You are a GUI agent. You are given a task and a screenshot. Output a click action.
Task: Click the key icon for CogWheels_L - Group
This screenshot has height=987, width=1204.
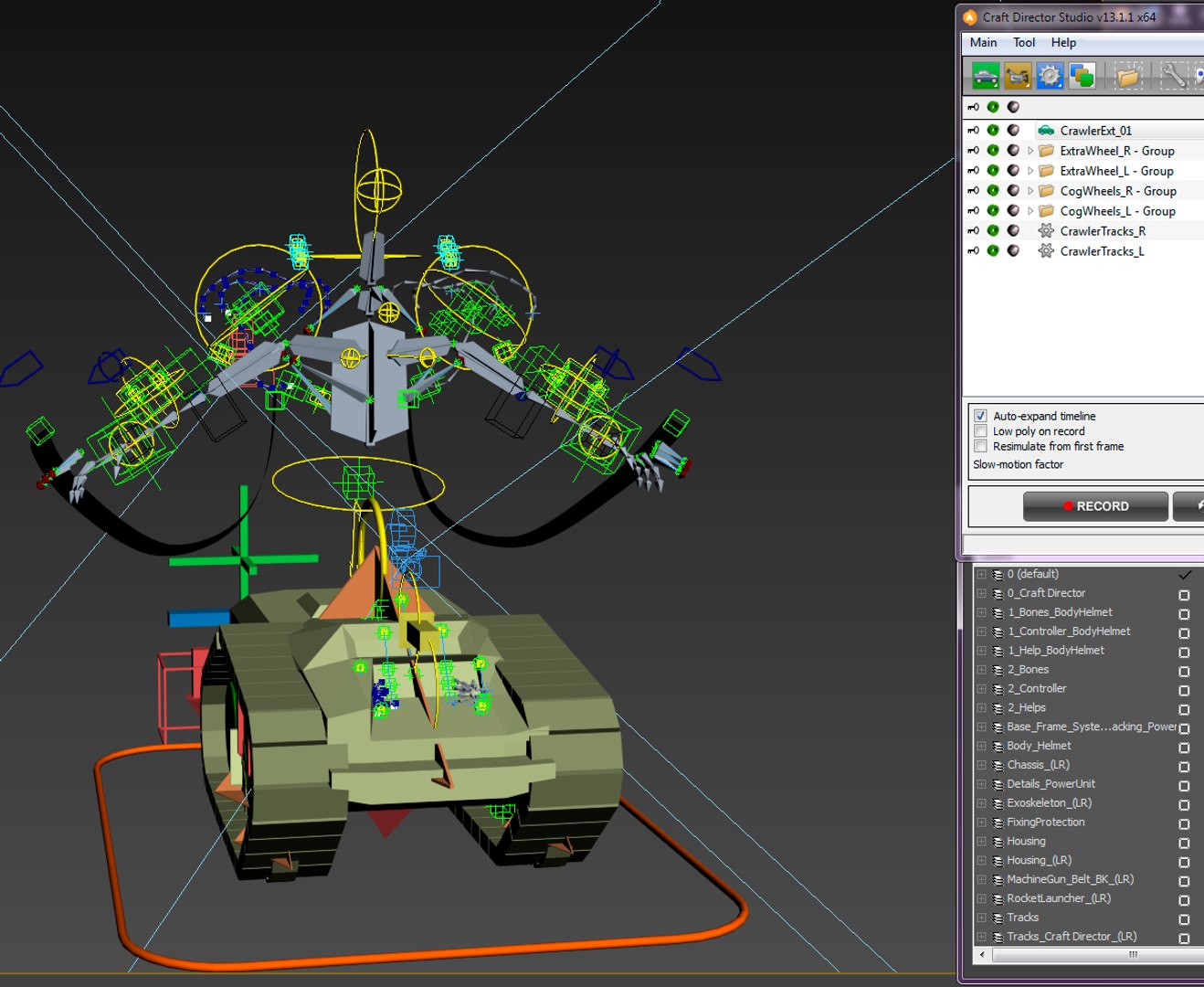tap(973, 211)
